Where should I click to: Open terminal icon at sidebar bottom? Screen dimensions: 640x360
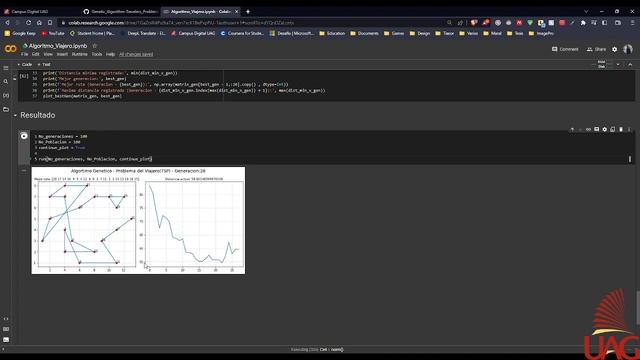[6, 340]
